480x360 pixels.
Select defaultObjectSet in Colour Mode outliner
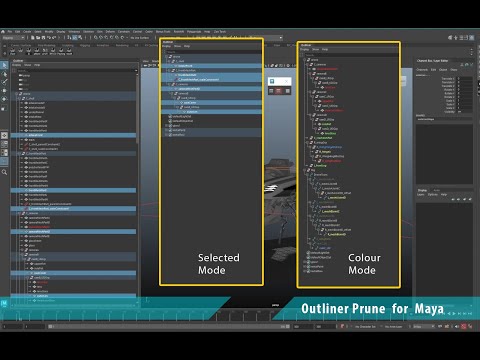coord(320,257)
